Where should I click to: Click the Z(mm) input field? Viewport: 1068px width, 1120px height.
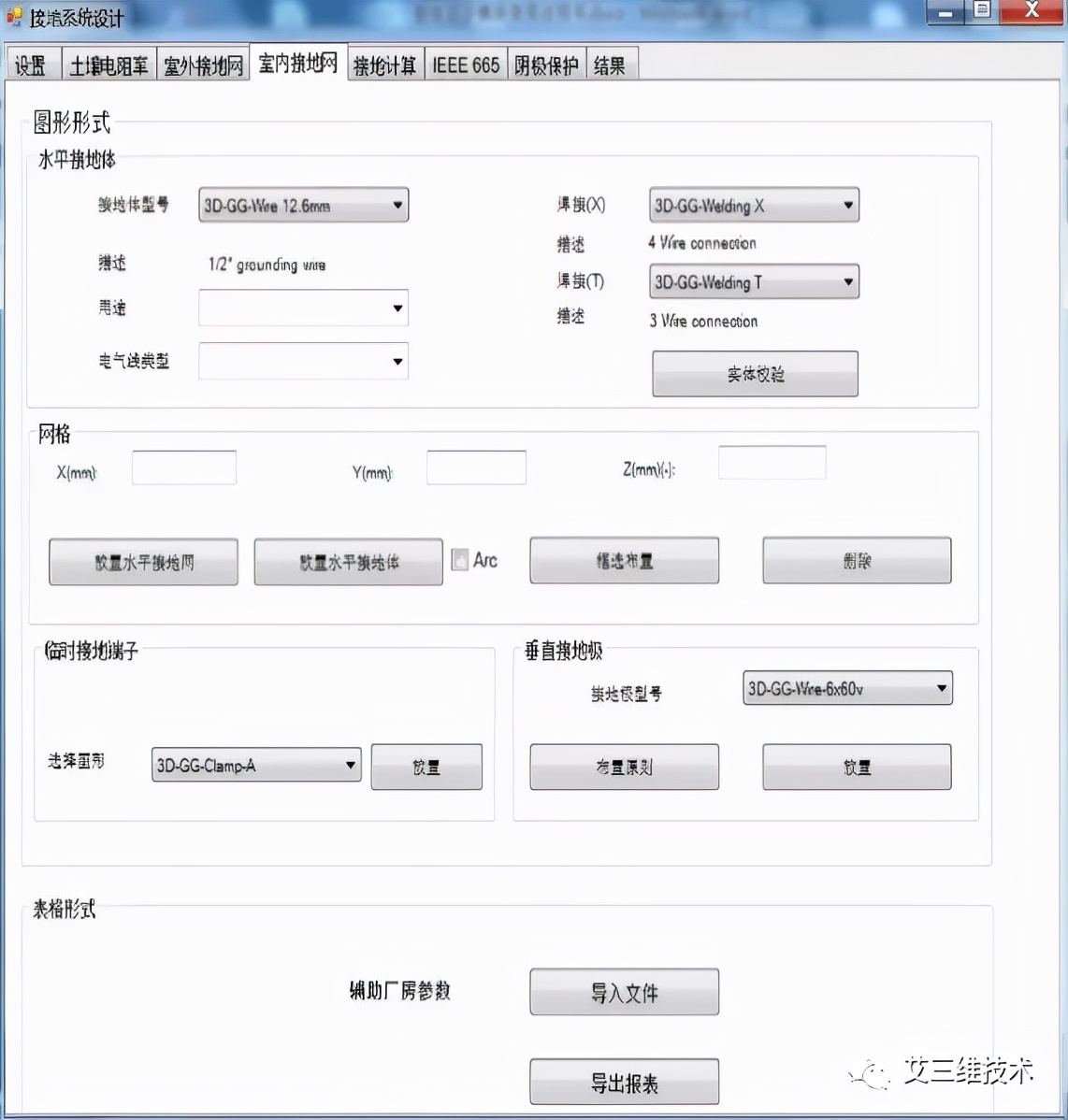tap(772, 461)
